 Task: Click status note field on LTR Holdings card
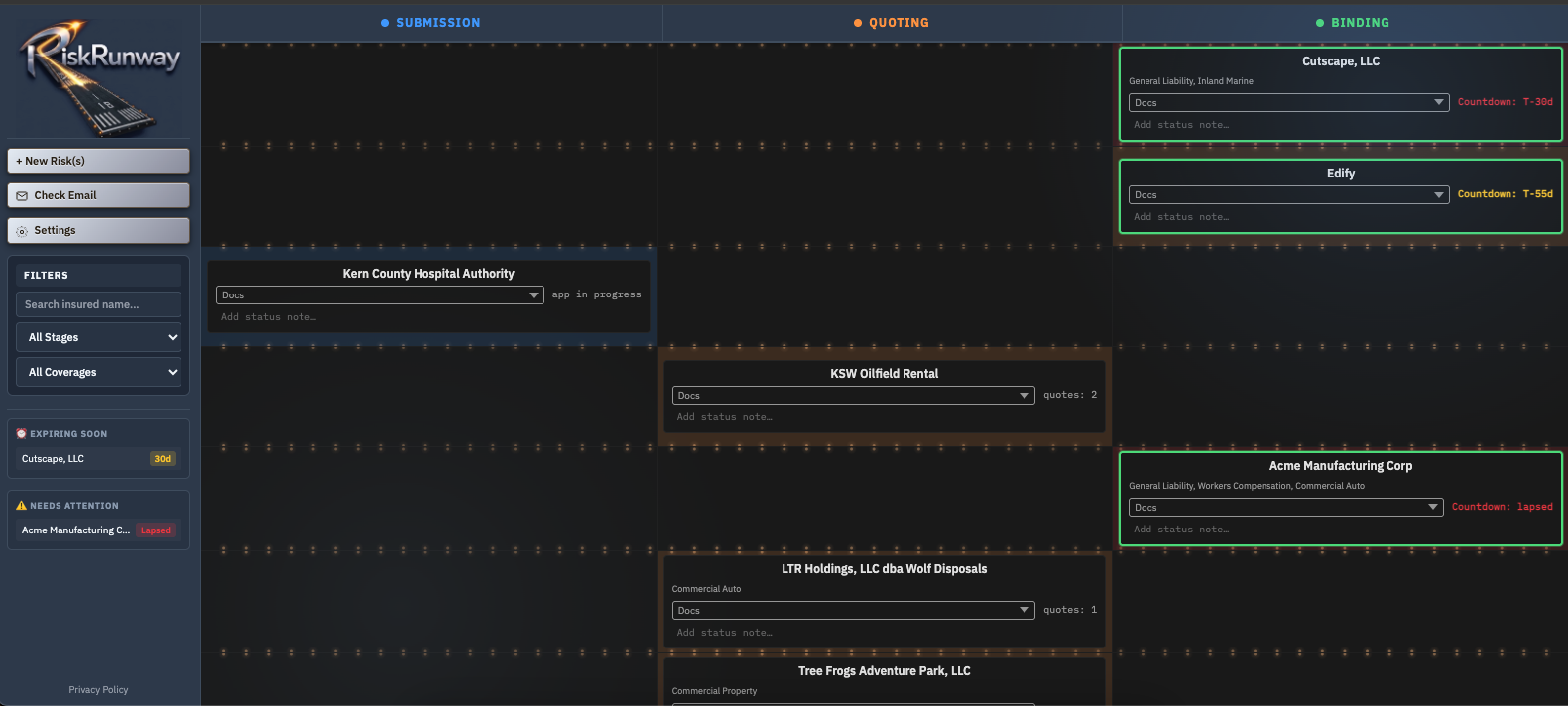(x=885, y=633)
